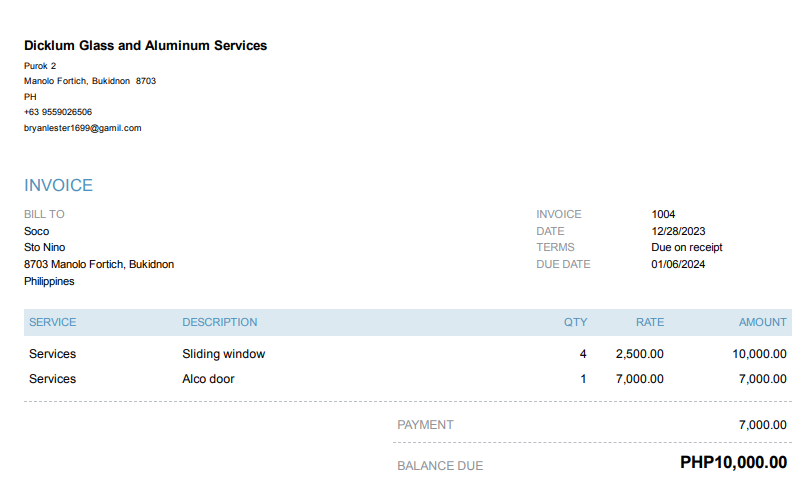This screenshot has width=811, height=504.
Task: Click the SERVICE column header
Action: pos(53,322)
